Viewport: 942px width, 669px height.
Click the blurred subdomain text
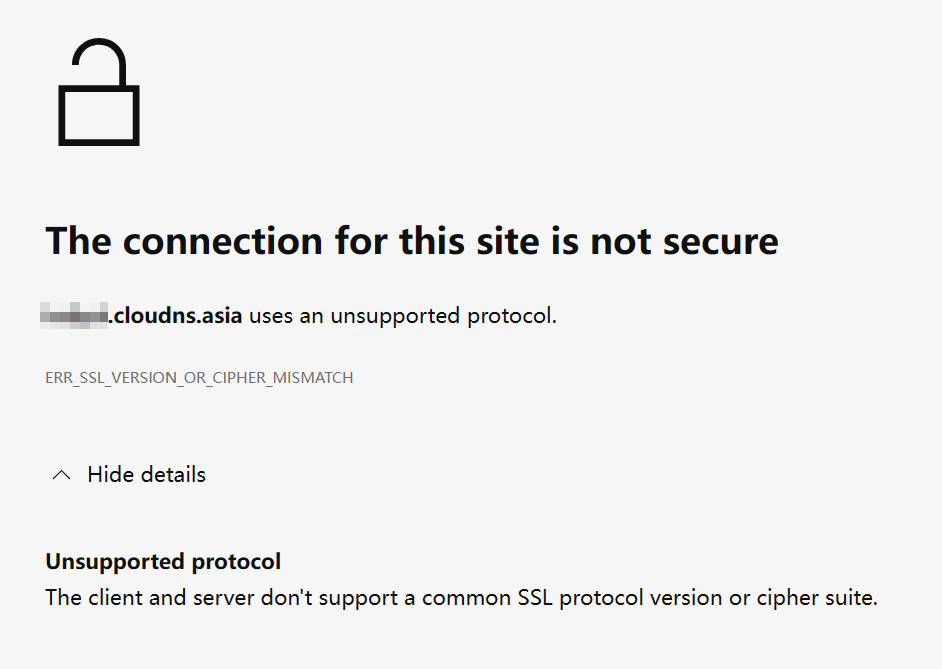pyautogui.click(x=75, y=317)
